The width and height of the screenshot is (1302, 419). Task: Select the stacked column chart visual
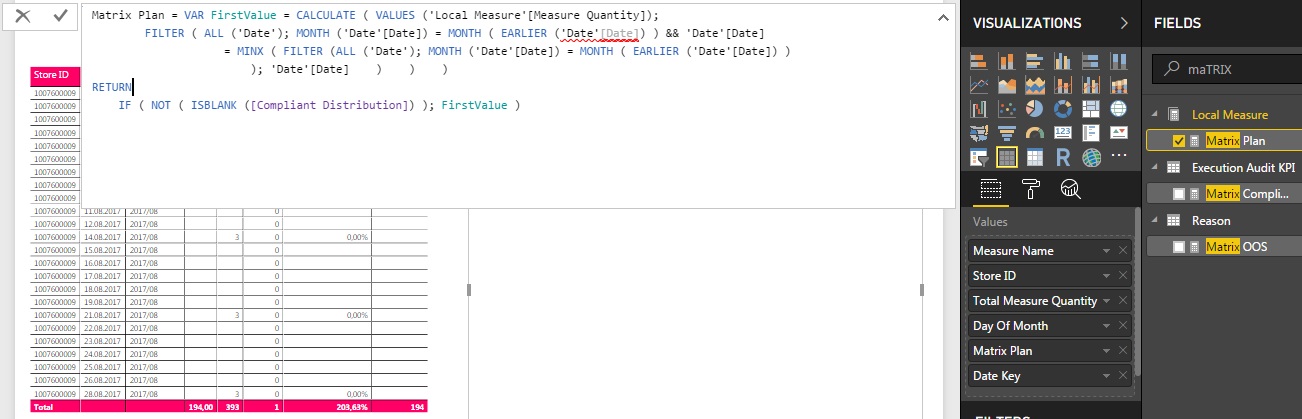[x=1007, y=61]
